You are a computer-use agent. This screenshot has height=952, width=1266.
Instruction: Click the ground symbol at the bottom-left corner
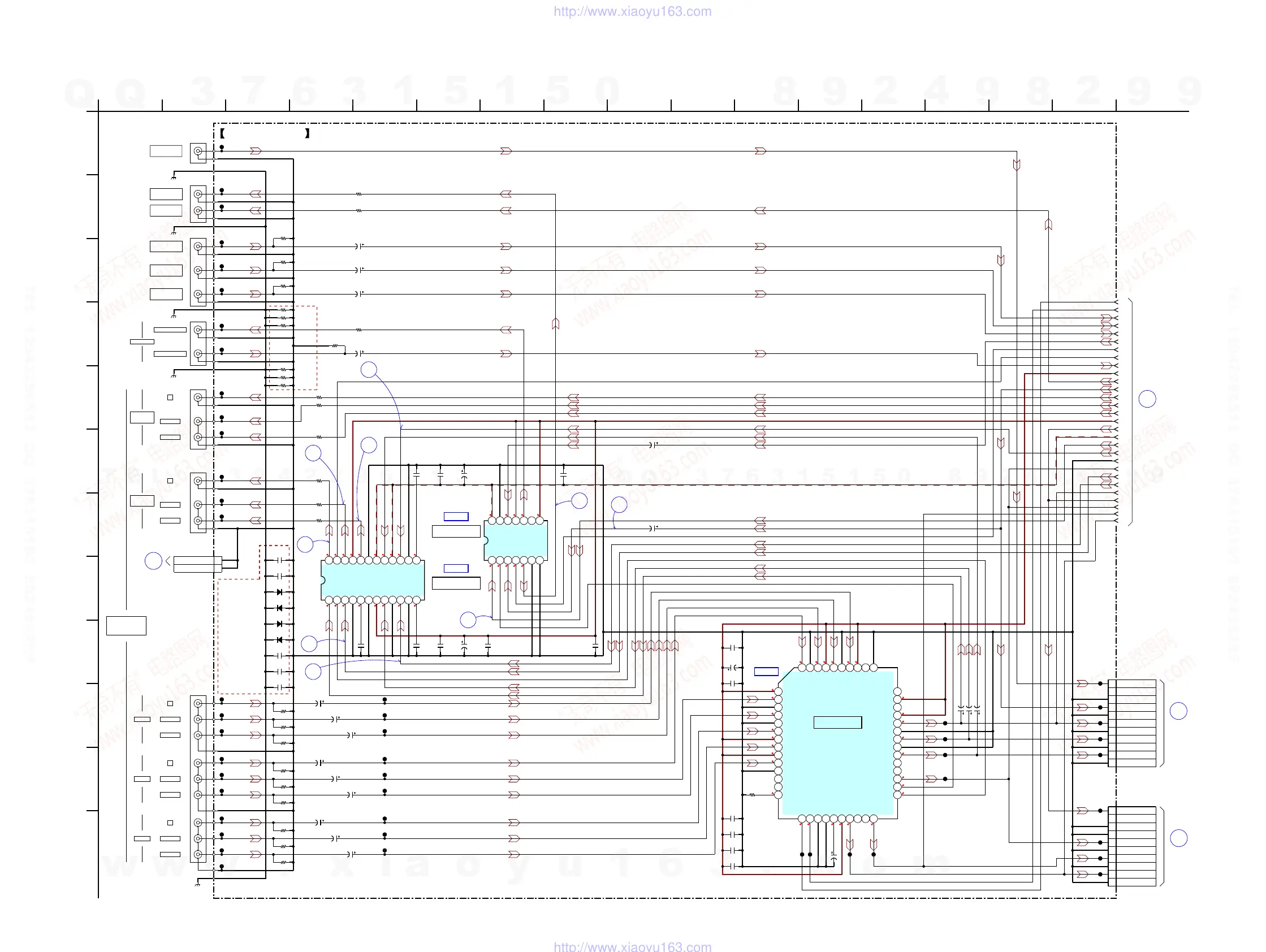[197, 885]
